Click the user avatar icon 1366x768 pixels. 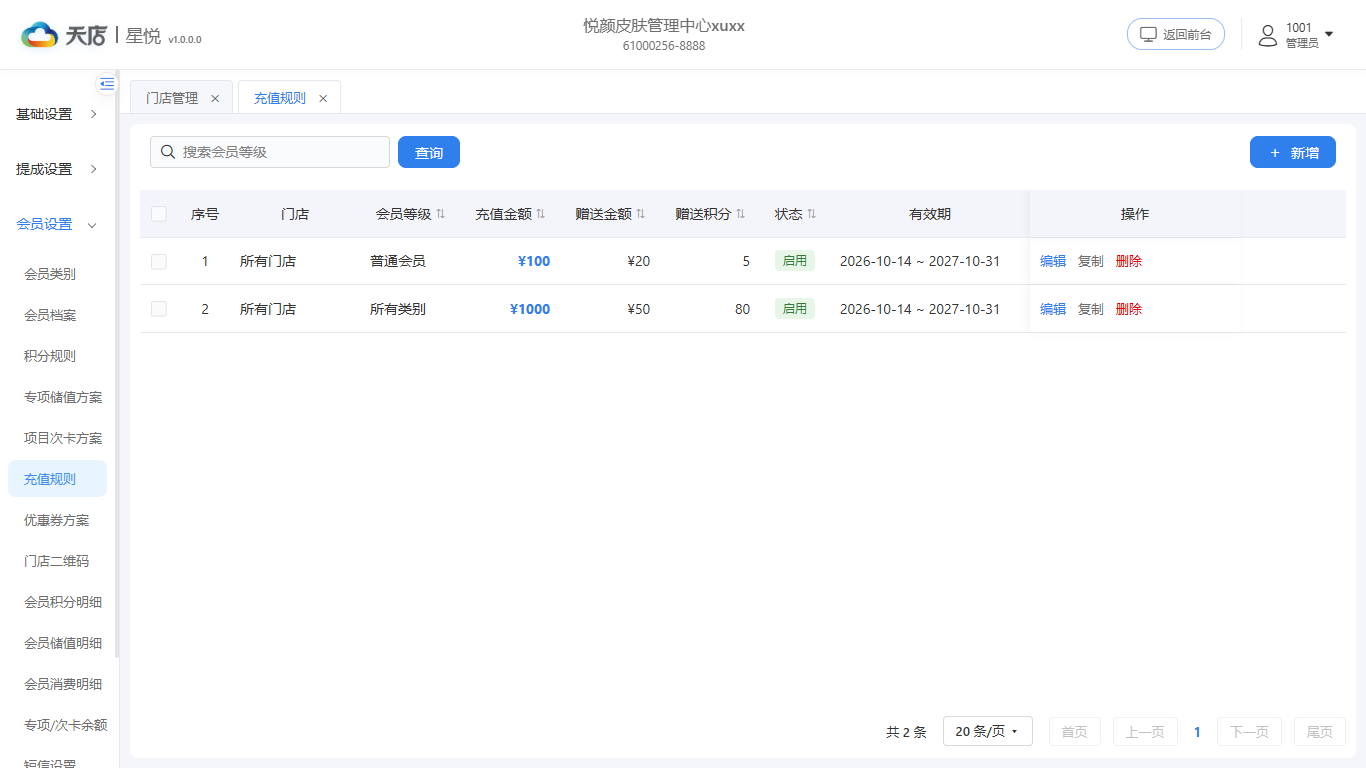coord(1268,36)
